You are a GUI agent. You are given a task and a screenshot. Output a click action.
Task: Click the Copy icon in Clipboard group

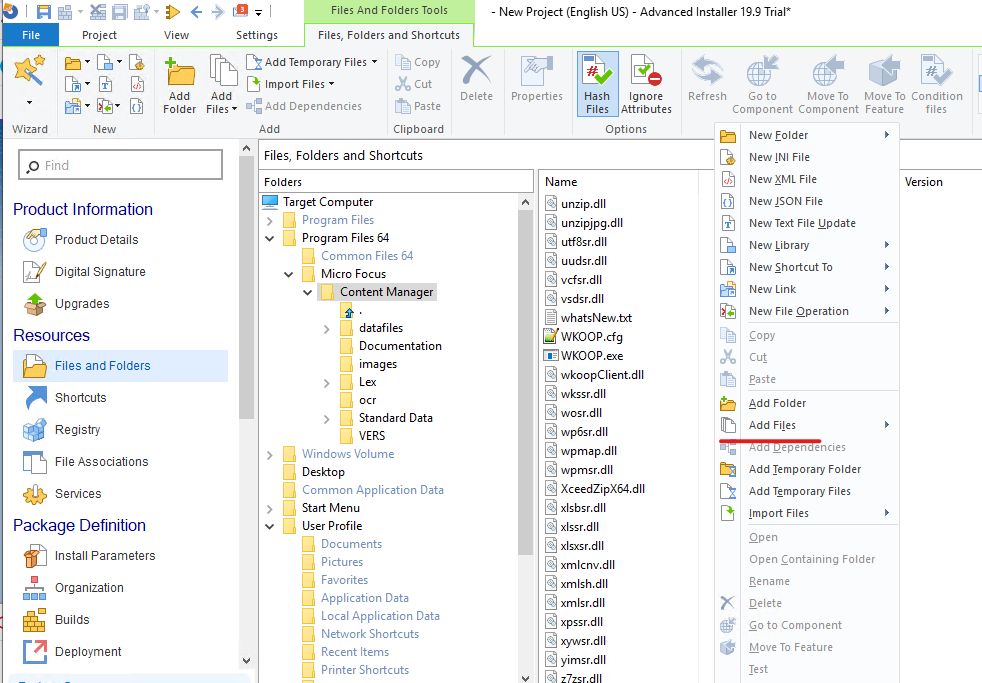pos(416,61)
